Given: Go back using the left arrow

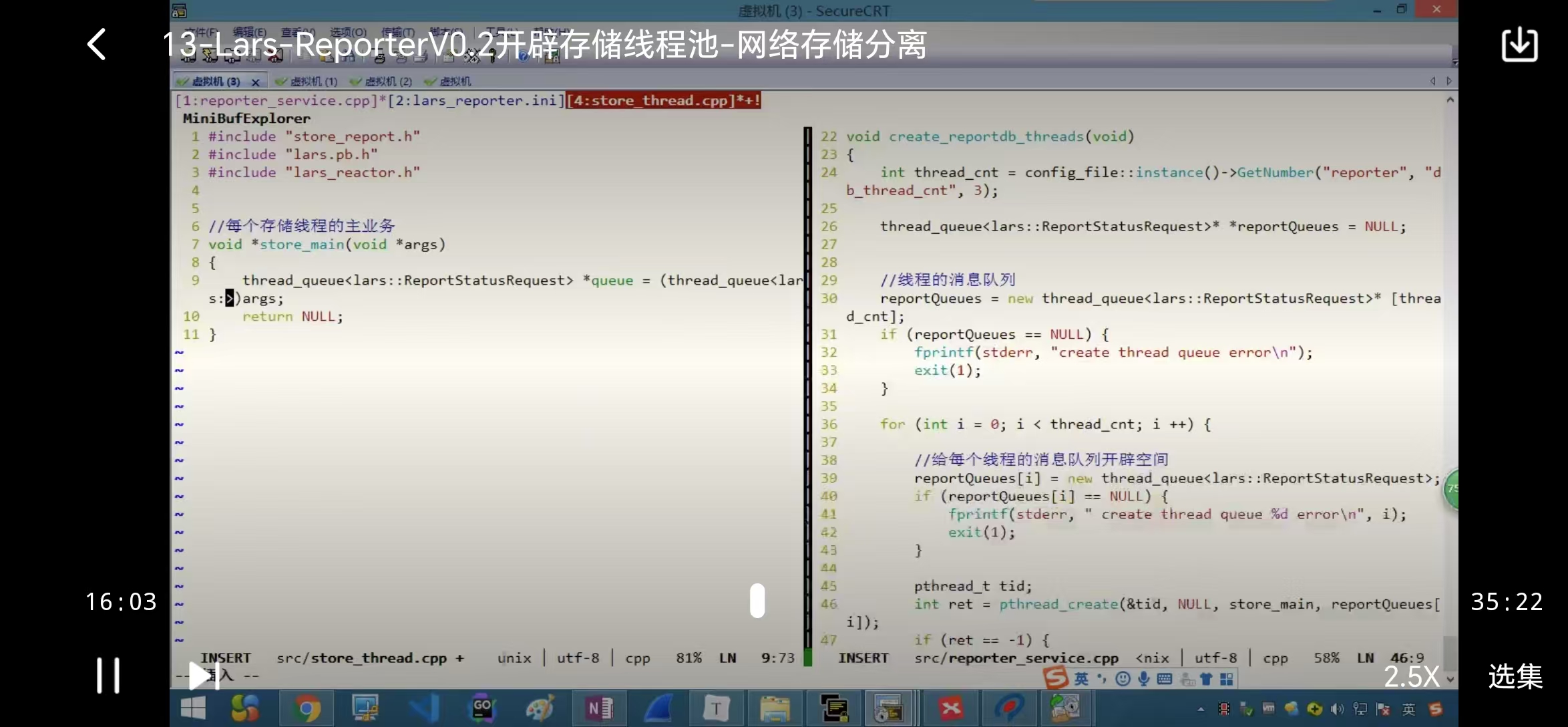Looking at the screenshot, I should tap(97, 45).
